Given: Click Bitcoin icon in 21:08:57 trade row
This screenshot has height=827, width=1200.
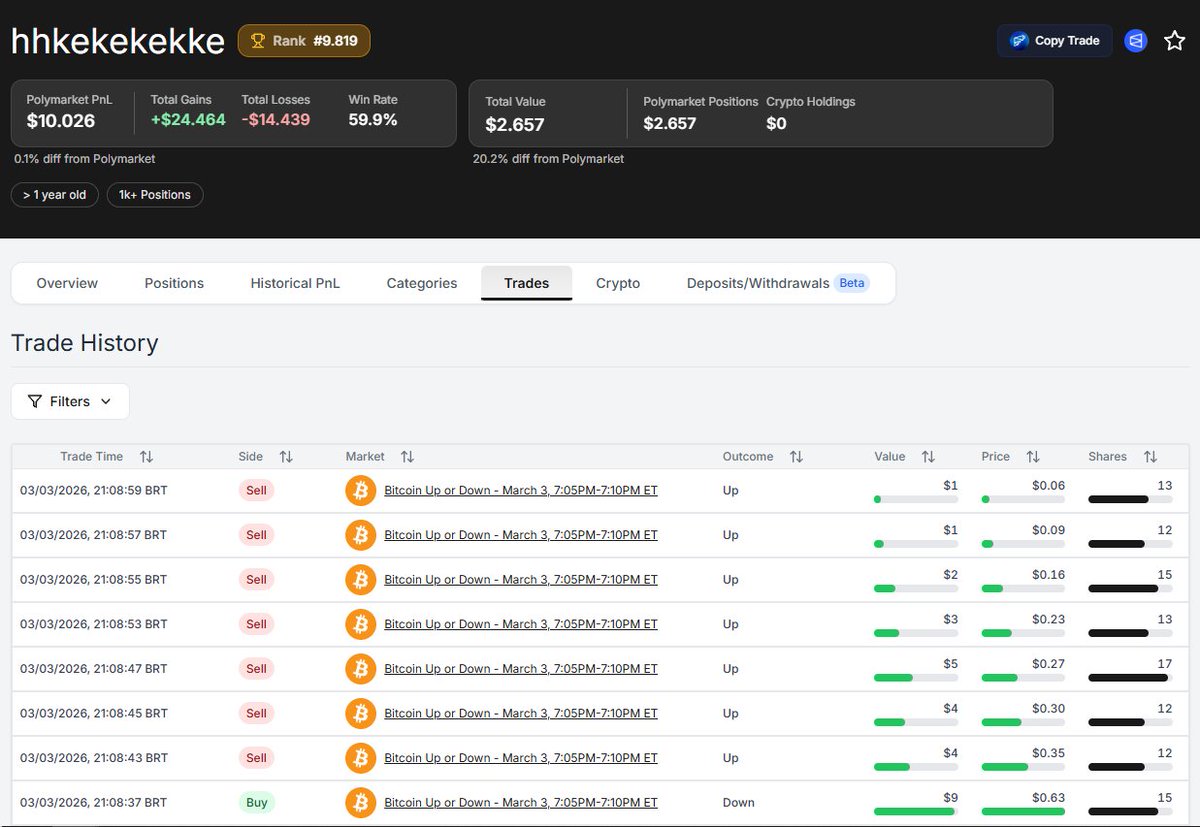Looking at the screenshot, I should click(360, 535).
